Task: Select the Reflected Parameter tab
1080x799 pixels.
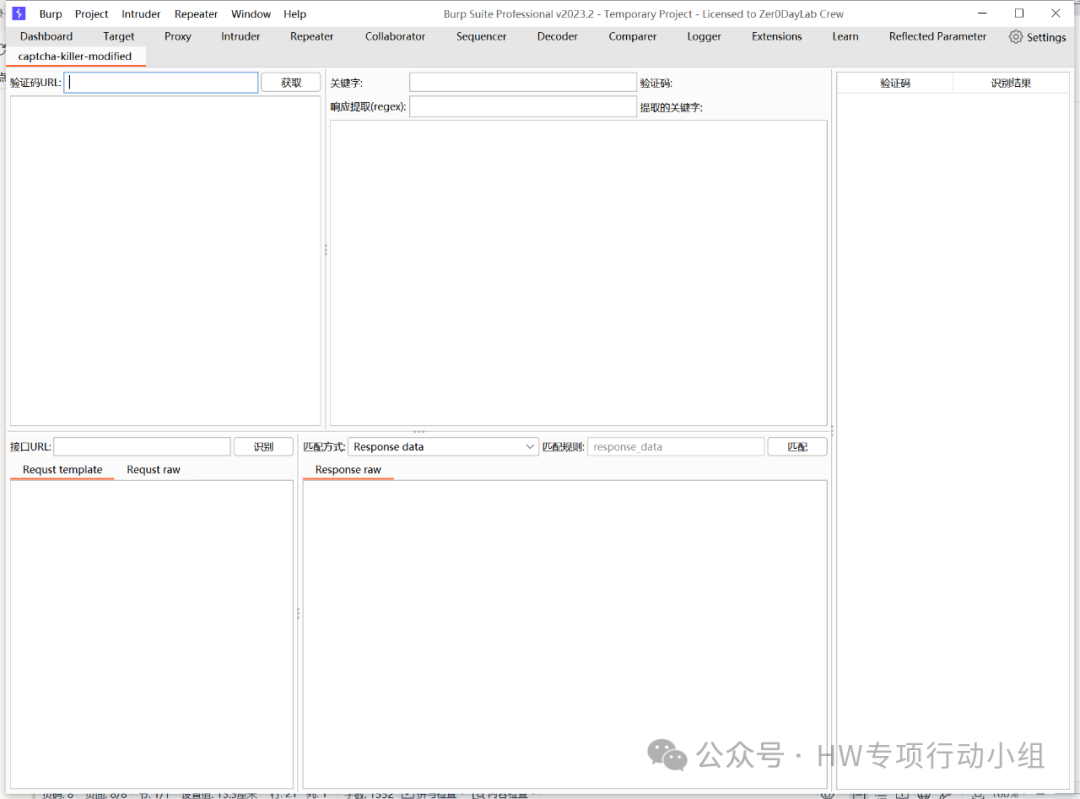Action: coord(937,37)
